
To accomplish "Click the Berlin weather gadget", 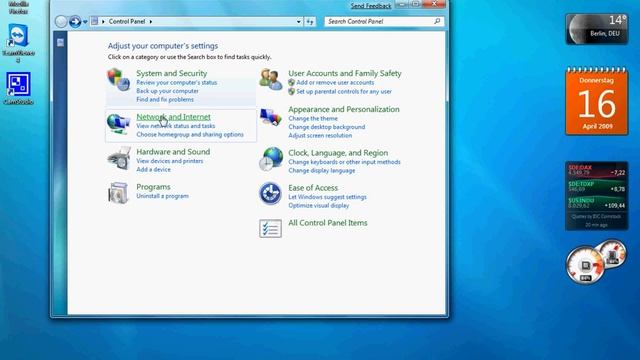I will click(x=597, y=29).
